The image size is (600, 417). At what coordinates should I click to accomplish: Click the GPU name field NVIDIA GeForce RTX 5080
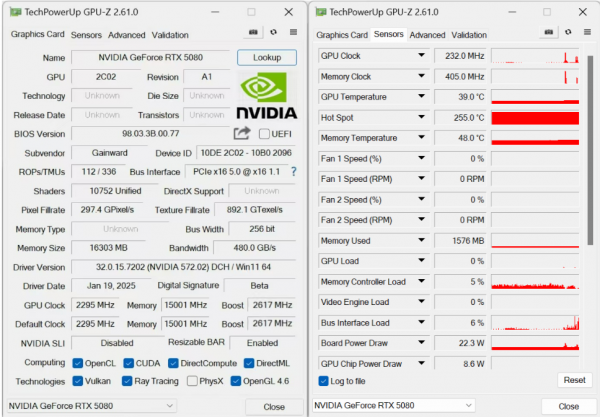tap(150, 57)
